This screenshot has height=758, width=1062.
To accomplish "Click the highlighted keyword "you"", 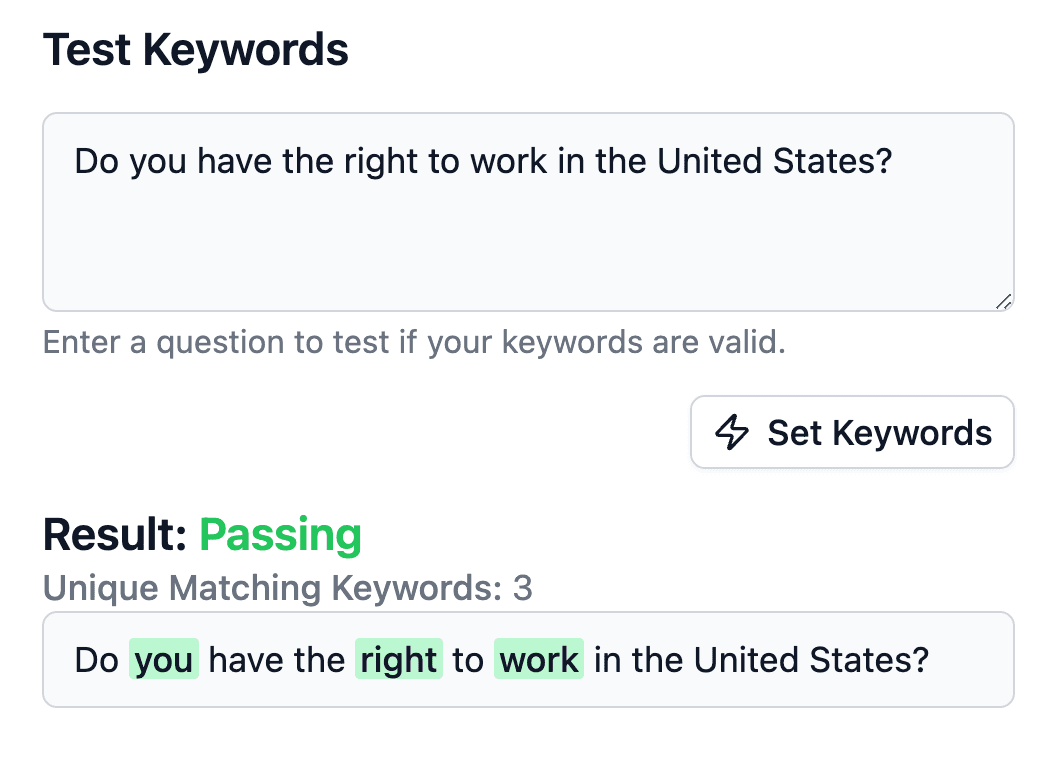I will tap(164, 660).
